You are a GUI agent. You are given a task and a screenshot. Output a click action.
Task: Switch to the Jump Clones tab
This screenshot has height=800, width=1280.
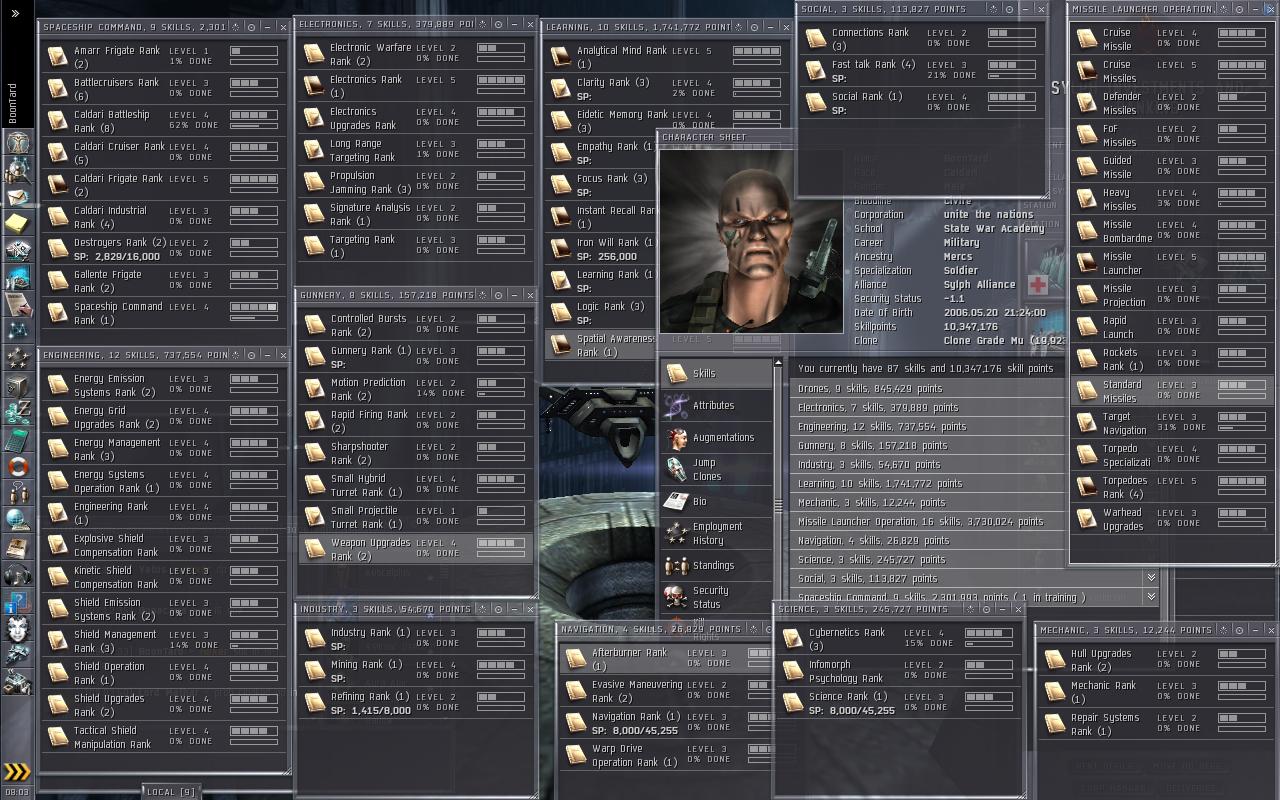pos(717,470)
